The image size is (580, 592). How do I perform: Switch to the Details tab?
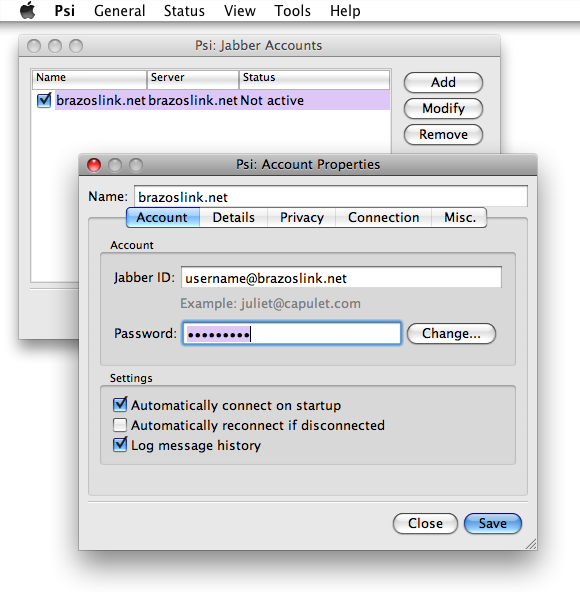pyautogui.click(x=233, y=217)
